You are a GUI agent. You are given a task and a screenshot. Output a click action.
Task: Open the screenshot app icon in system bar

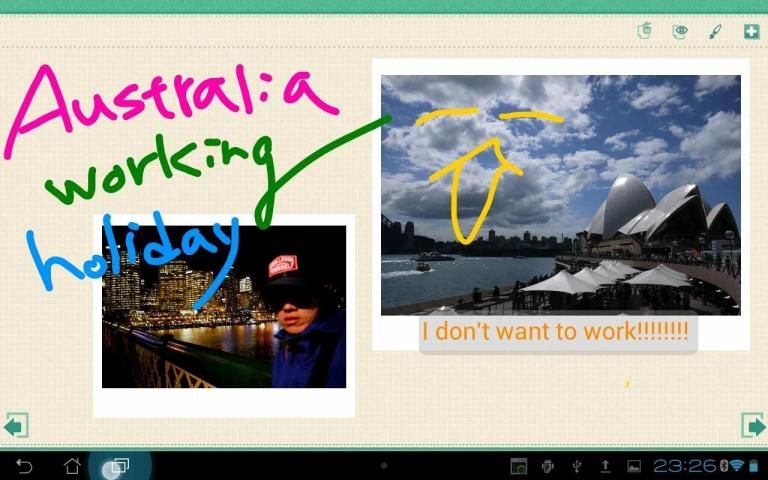(x=518, y=466)
